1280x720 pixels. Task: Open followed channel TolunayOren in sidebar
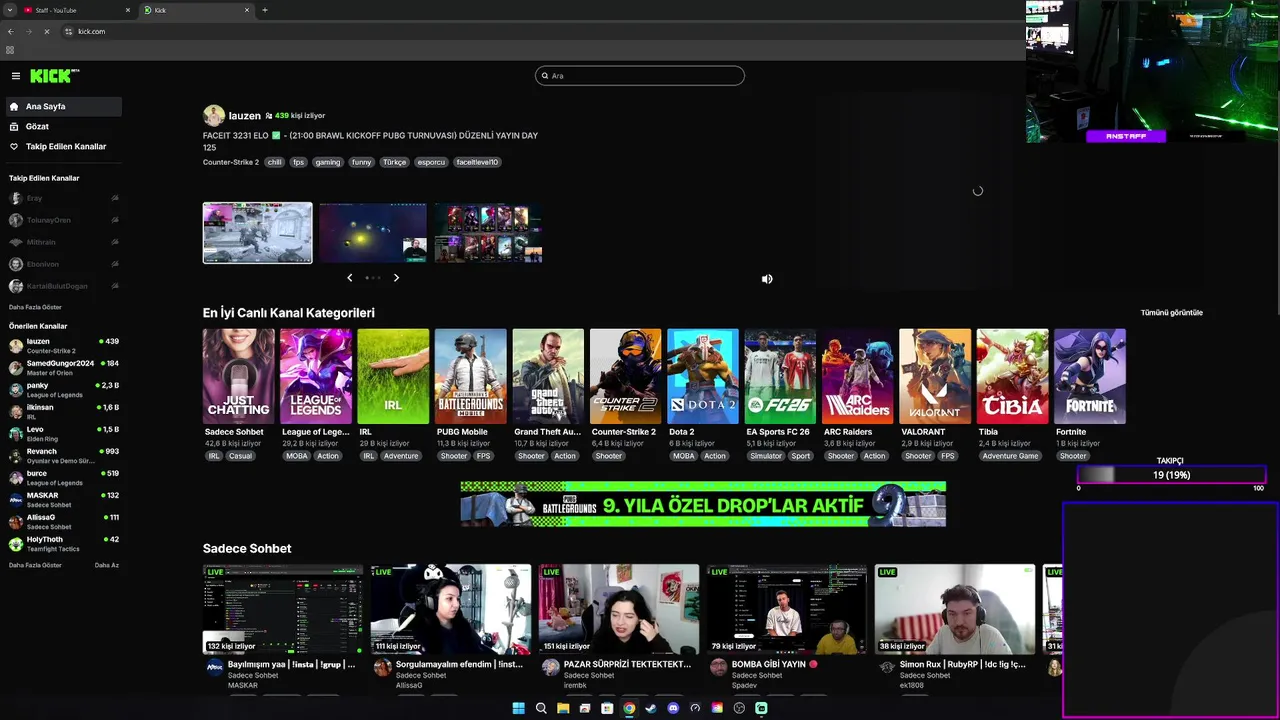63,220
